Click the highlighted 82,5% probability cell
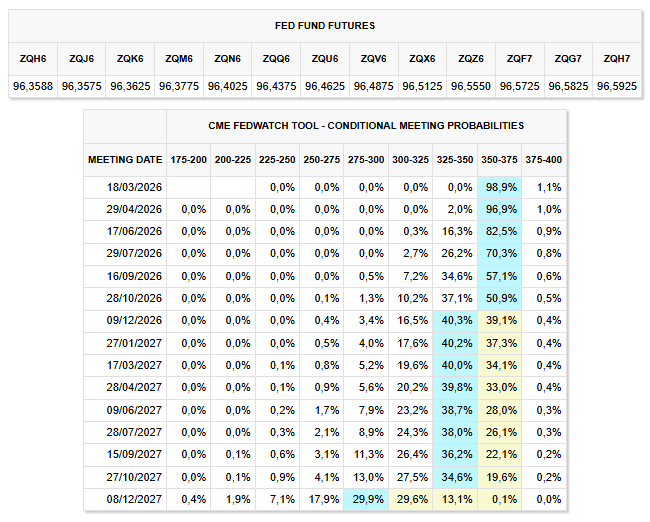The height and width of the screenshot is (522, 650). [x=500, y=231]
